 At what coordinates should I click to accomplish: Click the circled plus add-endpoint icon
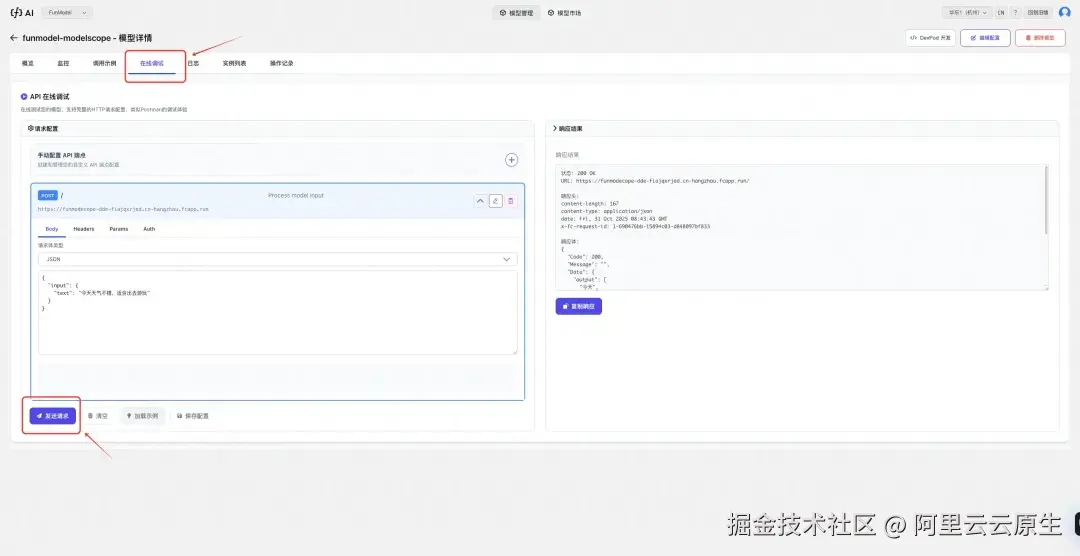[512, 160]
